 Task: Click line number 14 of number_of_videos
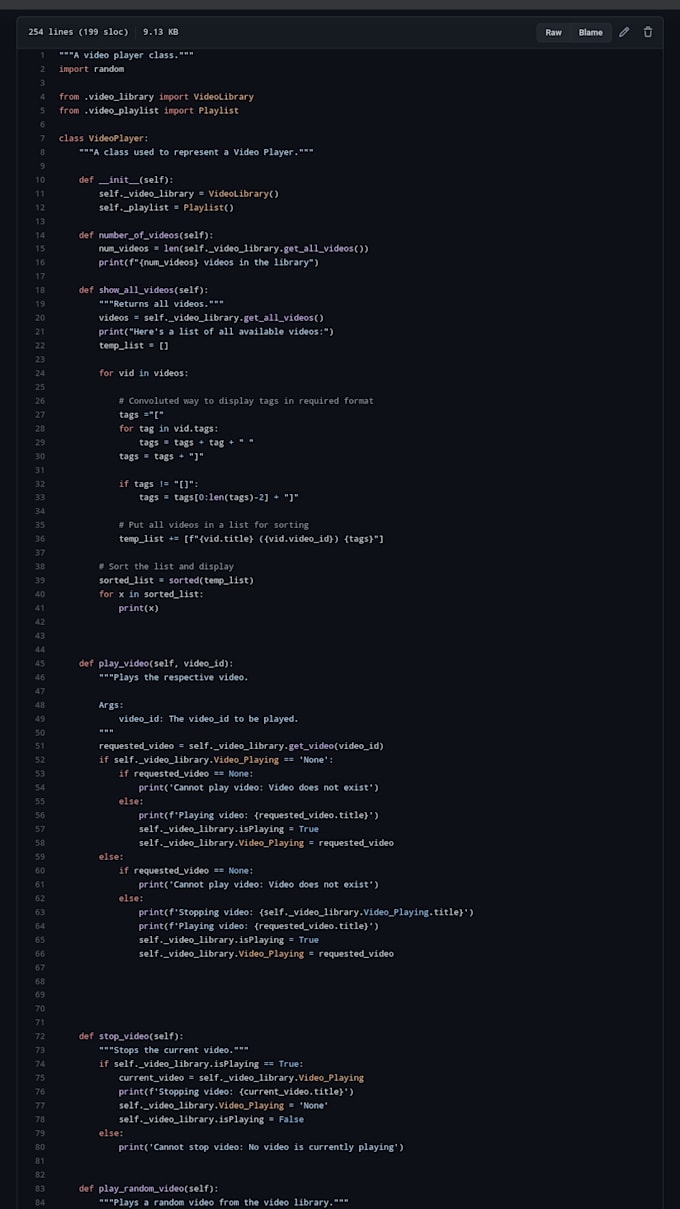point(41,234)
